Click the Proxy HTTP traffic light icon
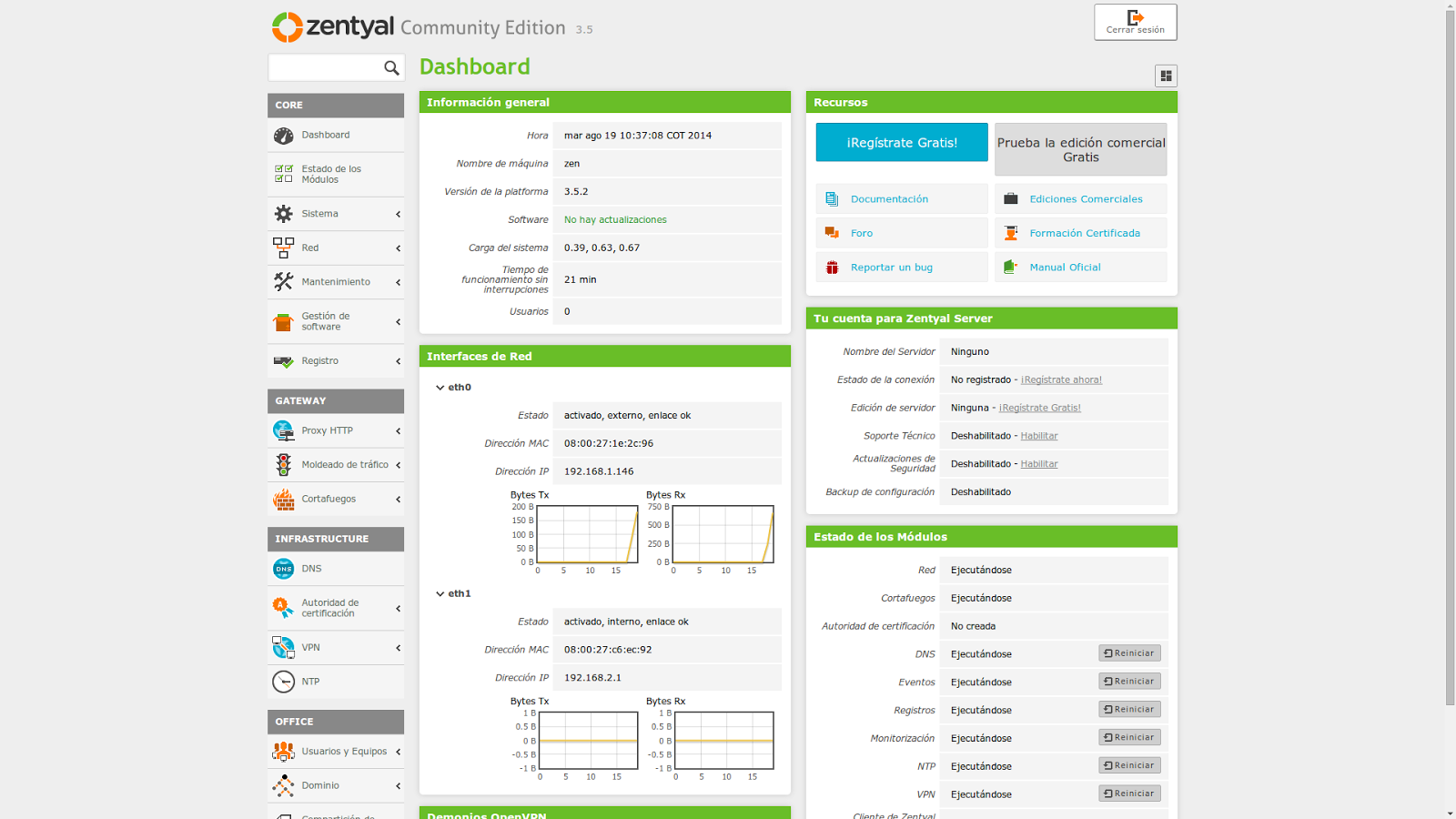Viewport: 1456px width, 819px height. (284, 430)
